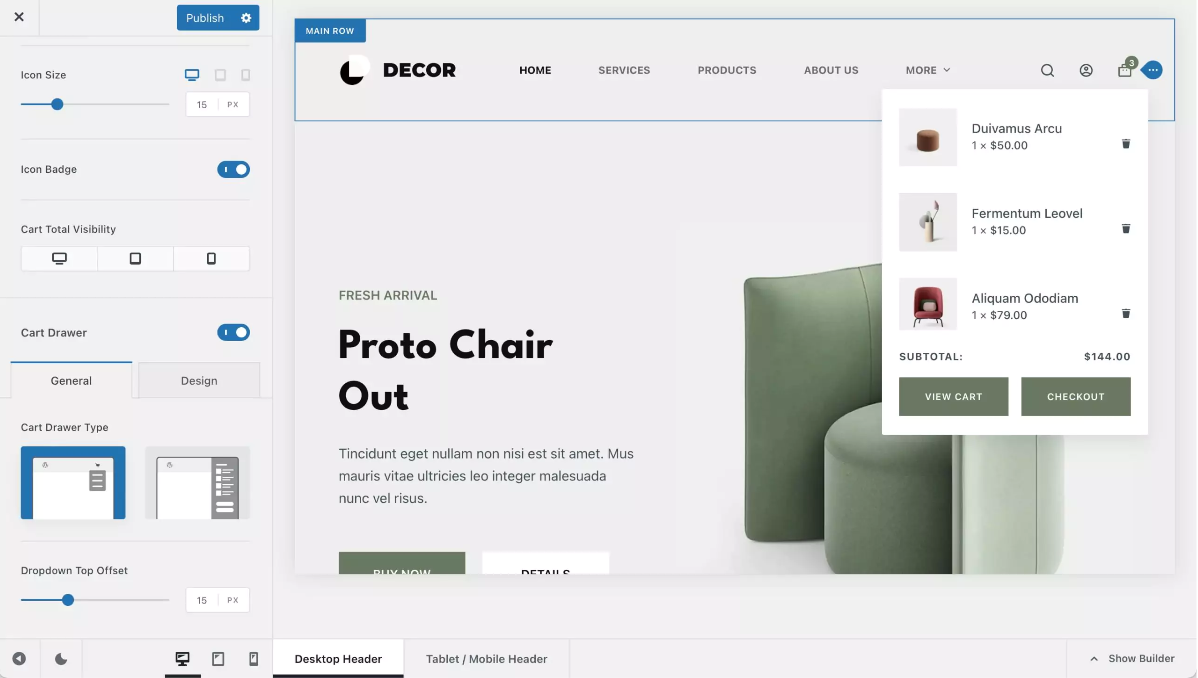1198x678 pixels.
Task: Delete Aliquam Ododiam from cart
Action: coord(1125,313)
